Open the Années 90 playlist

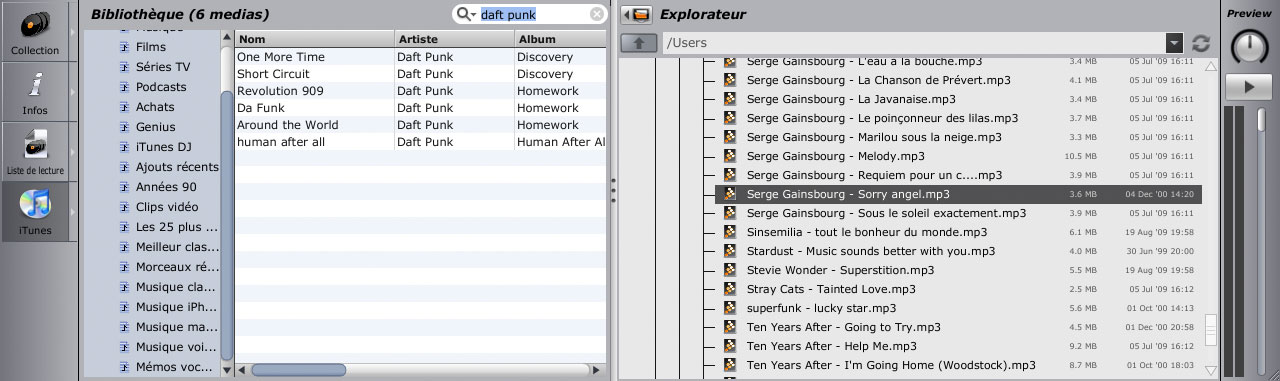(x=166, y=187)
